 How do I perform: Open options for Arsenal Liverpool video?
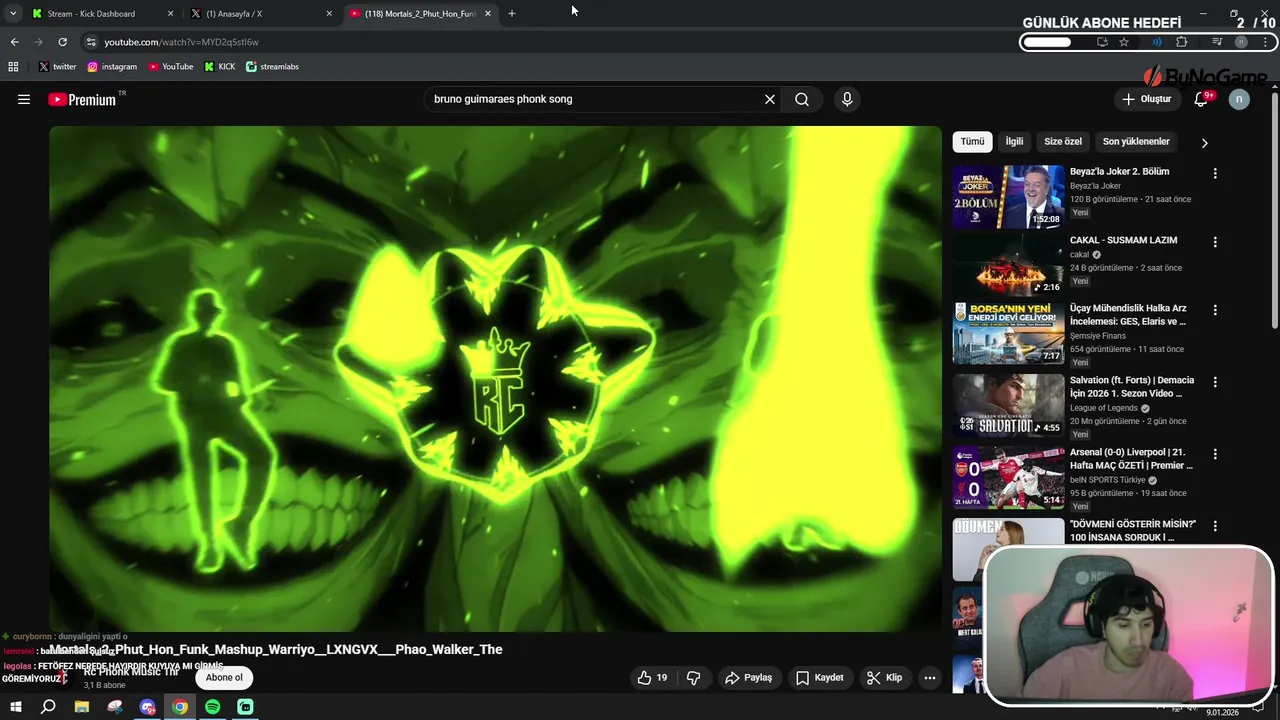click(1215, 454)
